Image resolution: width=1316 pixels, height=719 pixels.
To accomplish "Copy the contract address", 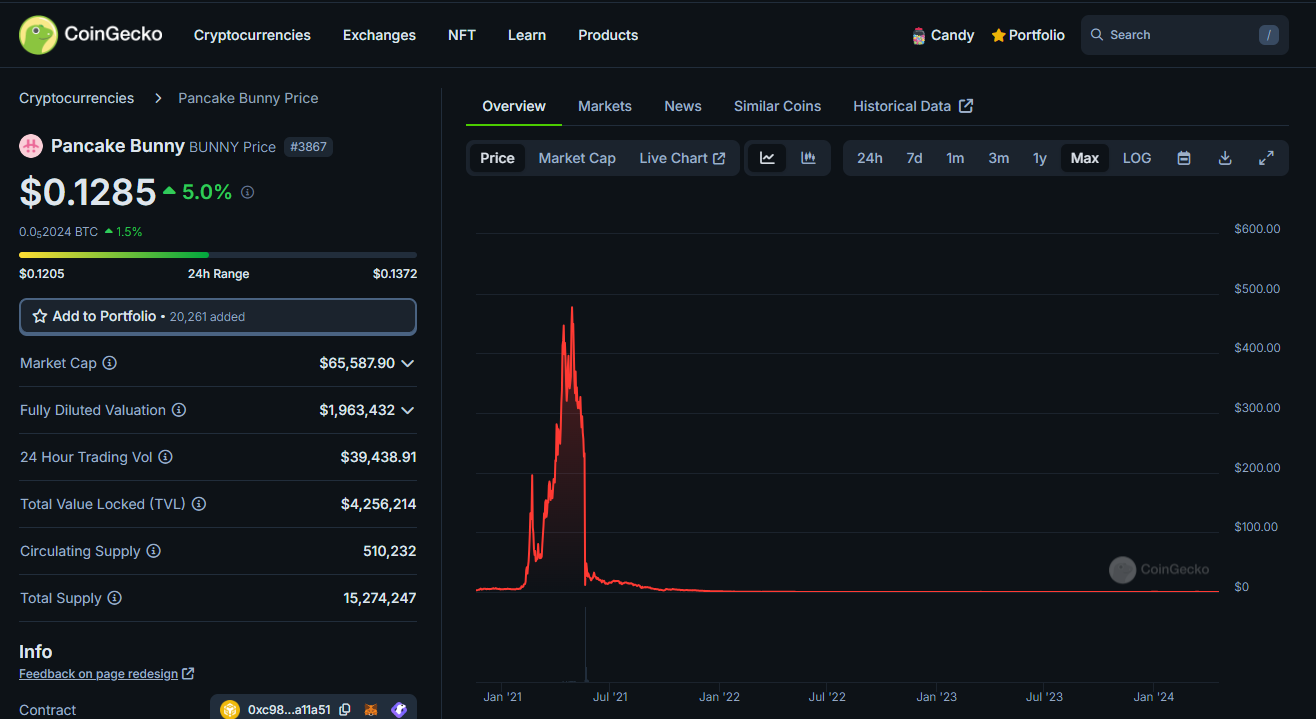I will click(x=345, y=710).
